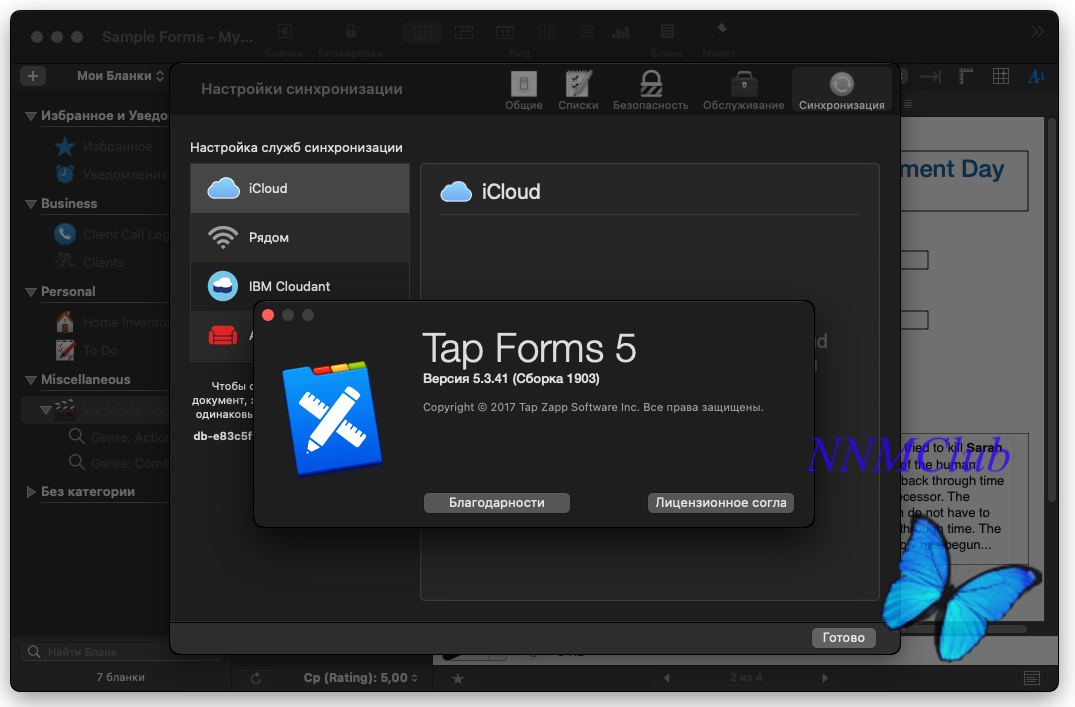Open Home Inventory form
1075x707 pixels.
[111, 322]
